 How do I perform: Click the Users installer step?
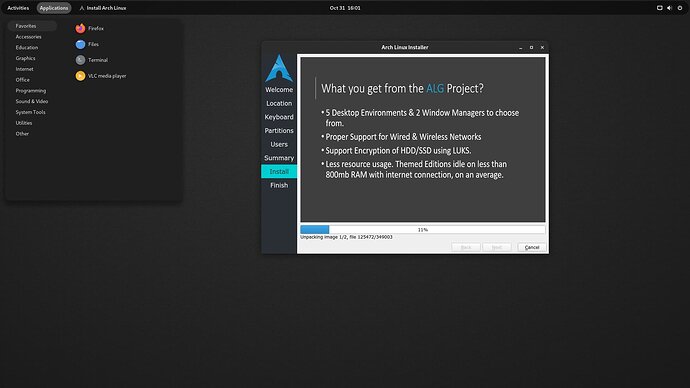(279, 144)
